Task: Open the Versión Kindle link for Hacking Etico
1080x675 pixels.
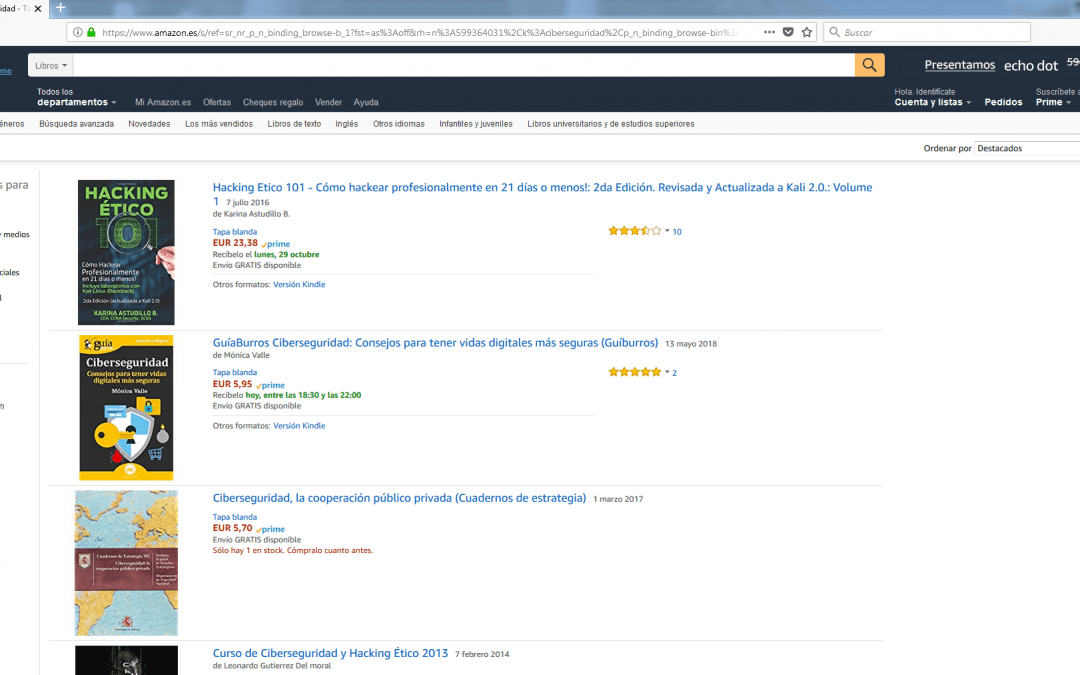Action: pyautogui.click(x=299, y=283)
